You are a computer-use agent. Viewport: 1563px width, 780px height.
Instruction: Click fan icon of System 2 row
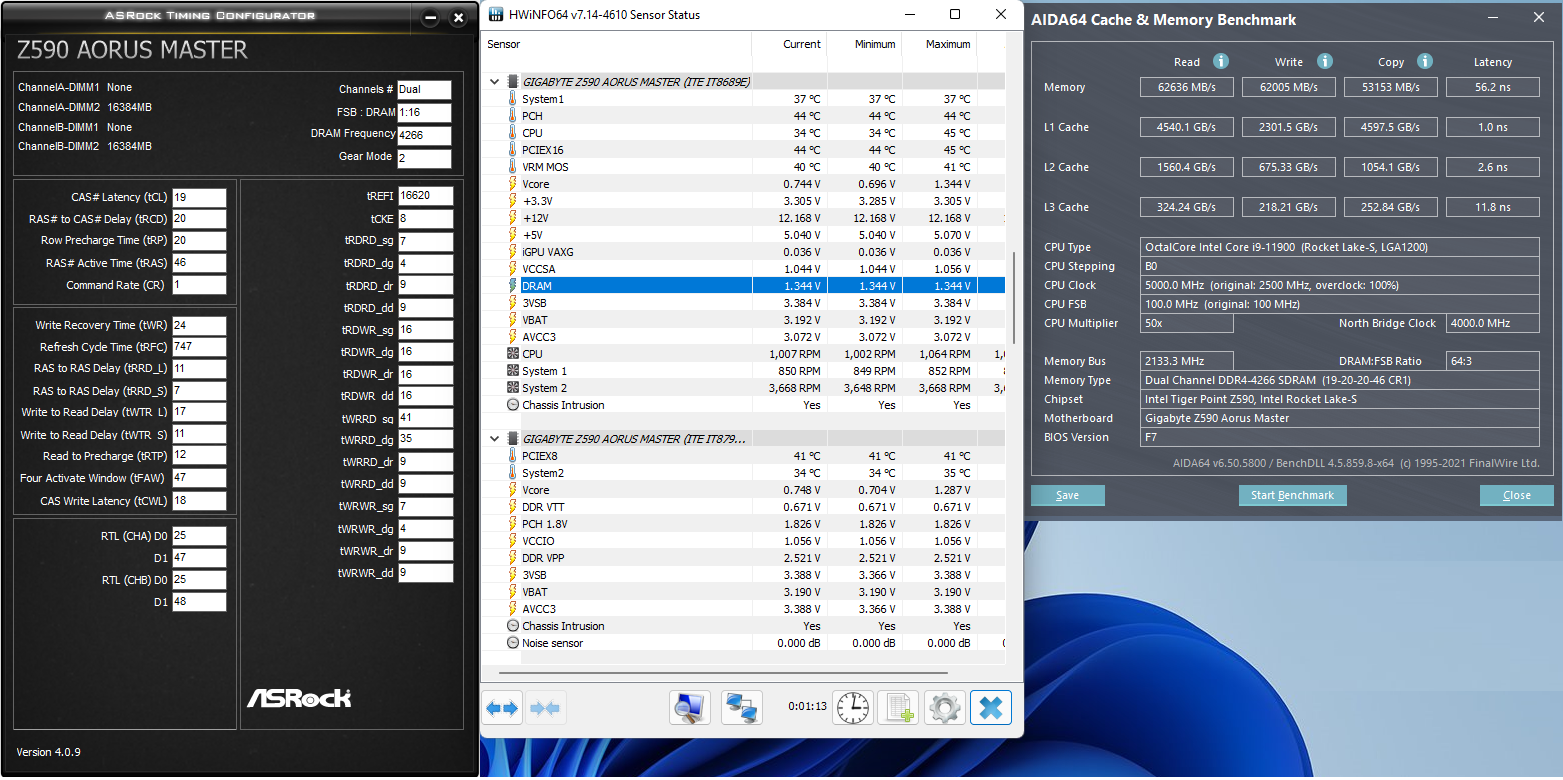pos(513,388)
